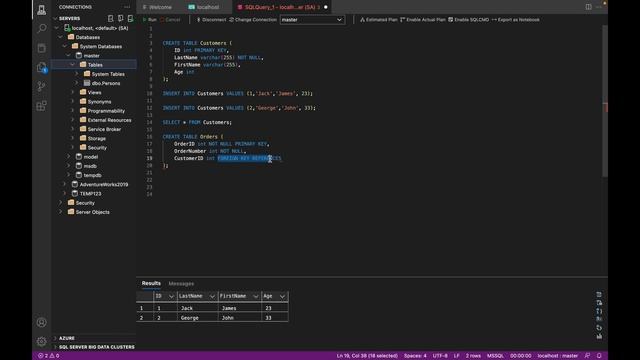Open the Notebooks view icon
Screen dimensions: 640x360
(x=42, y=48)
